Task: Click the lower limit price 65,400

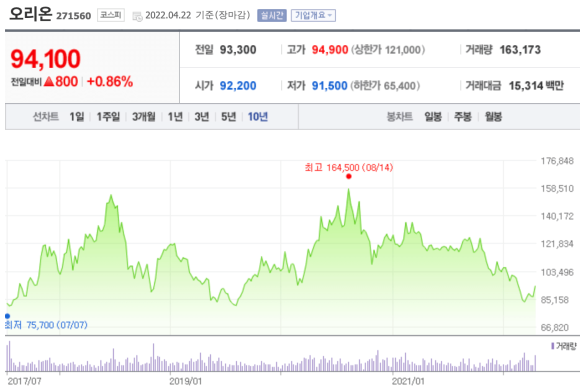Action: pyautogui.click(x=400, y=86)
